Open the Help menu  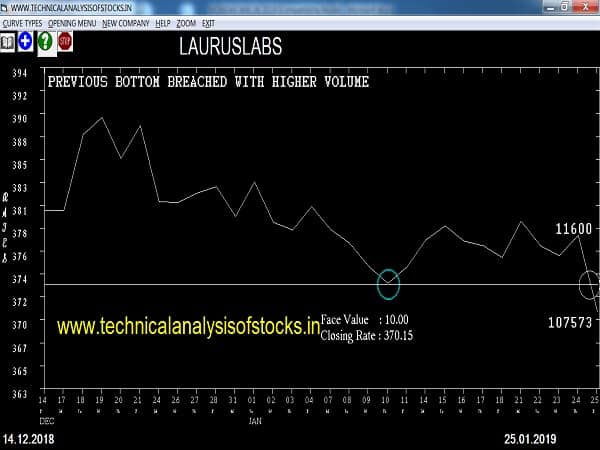(x=162, y=22)
